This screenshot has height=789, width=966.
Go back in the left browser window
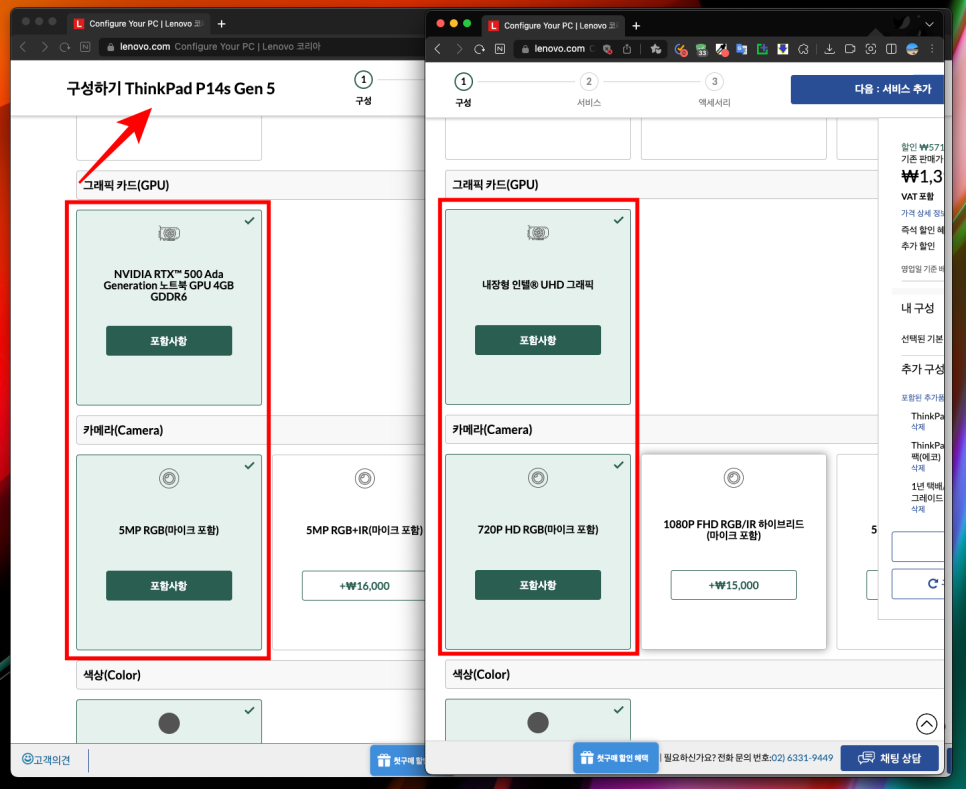tap(23, 47)
